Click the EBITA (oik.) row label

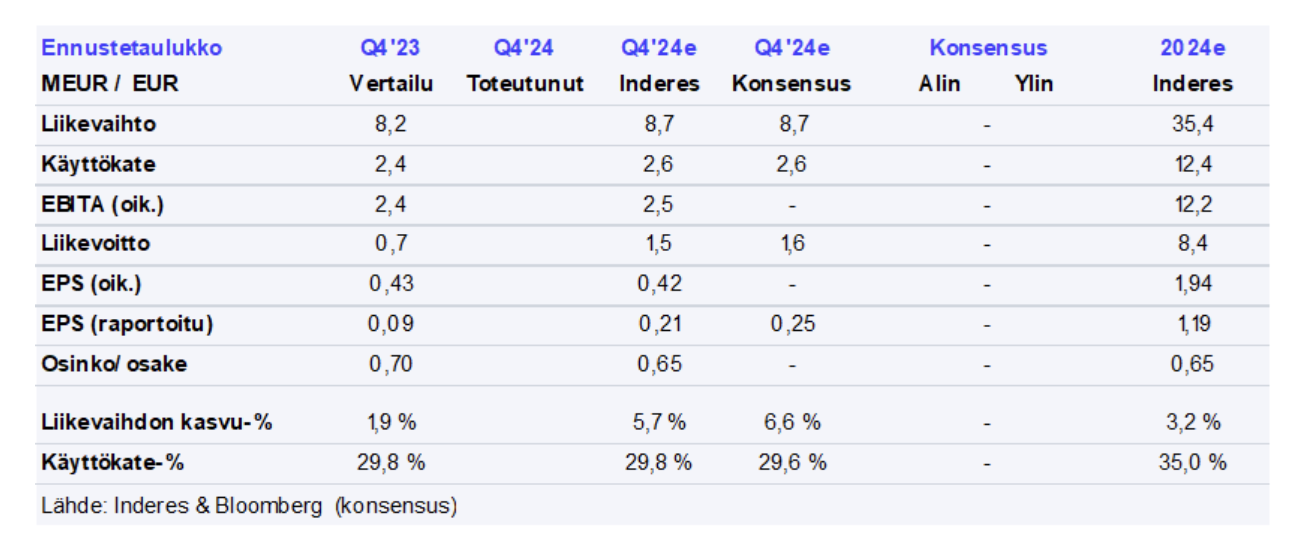pyautogui.click(x=102, y=204)
